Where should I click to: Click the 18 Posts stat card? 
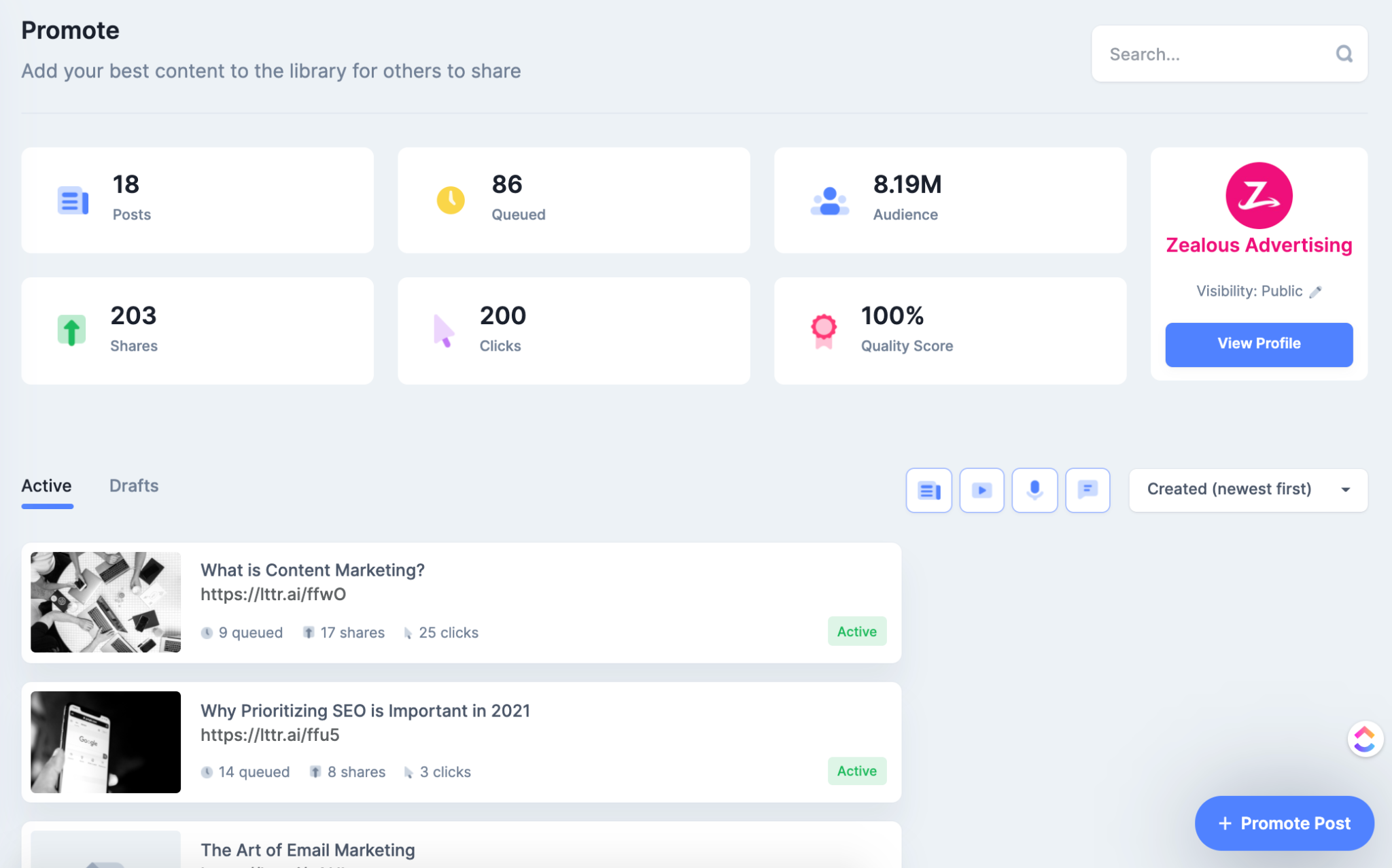[x=197, y=201]
